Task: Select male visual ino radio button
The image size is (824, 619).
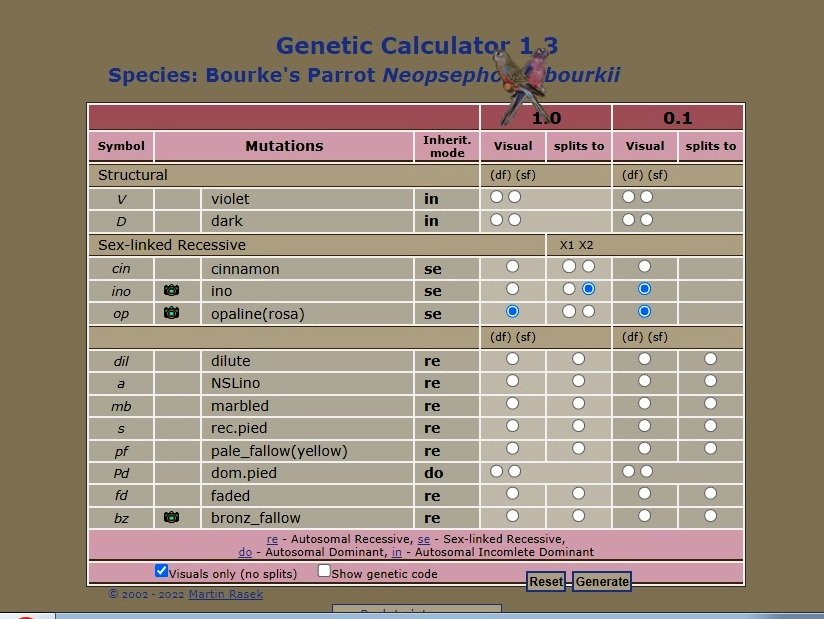Action: (513, 289)
